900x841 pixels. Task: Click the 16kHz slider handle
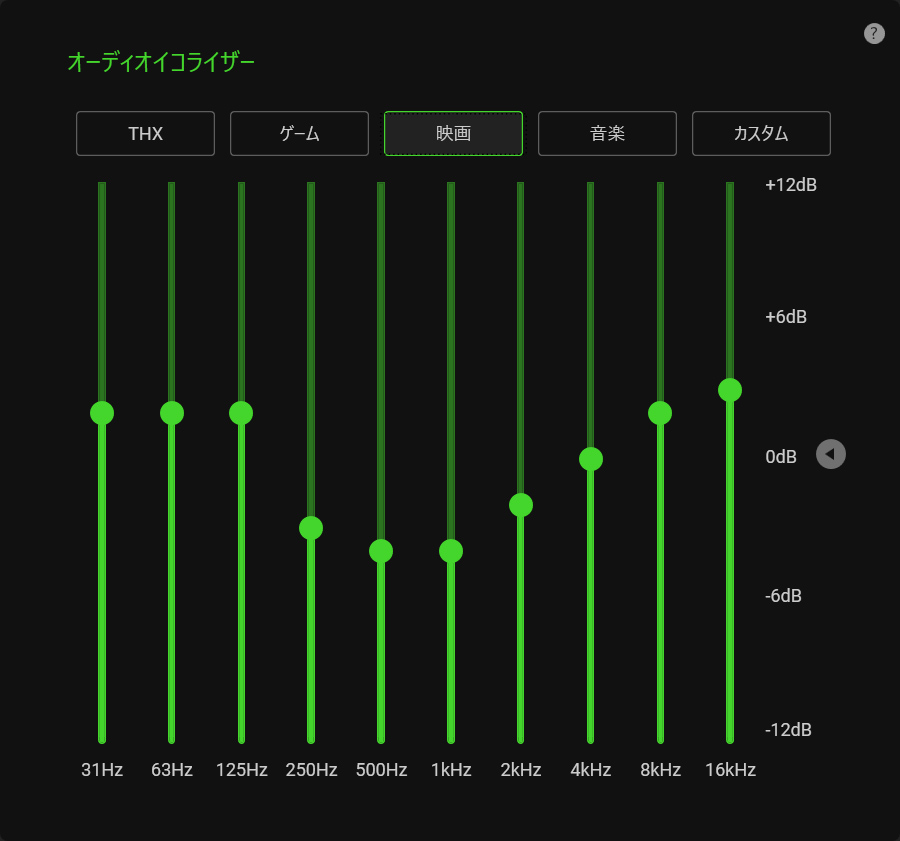point(730,390)
